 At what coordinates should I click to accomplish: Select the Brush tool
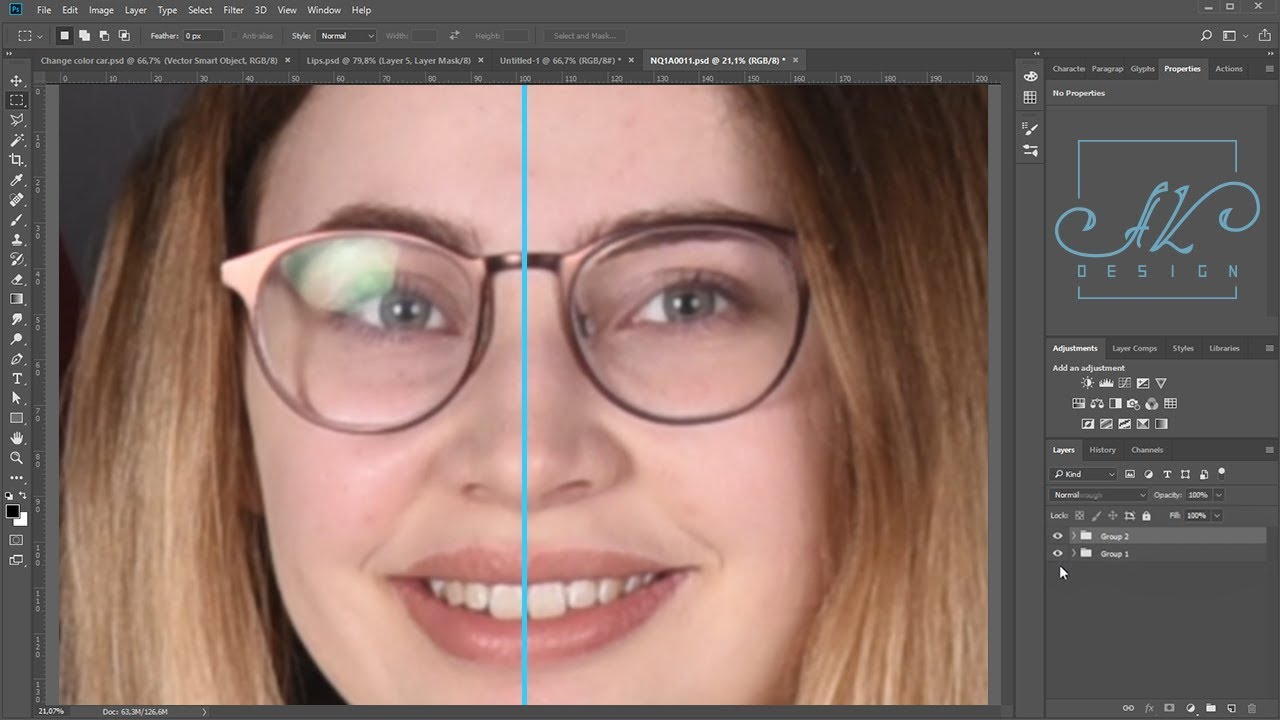[16, 219]
